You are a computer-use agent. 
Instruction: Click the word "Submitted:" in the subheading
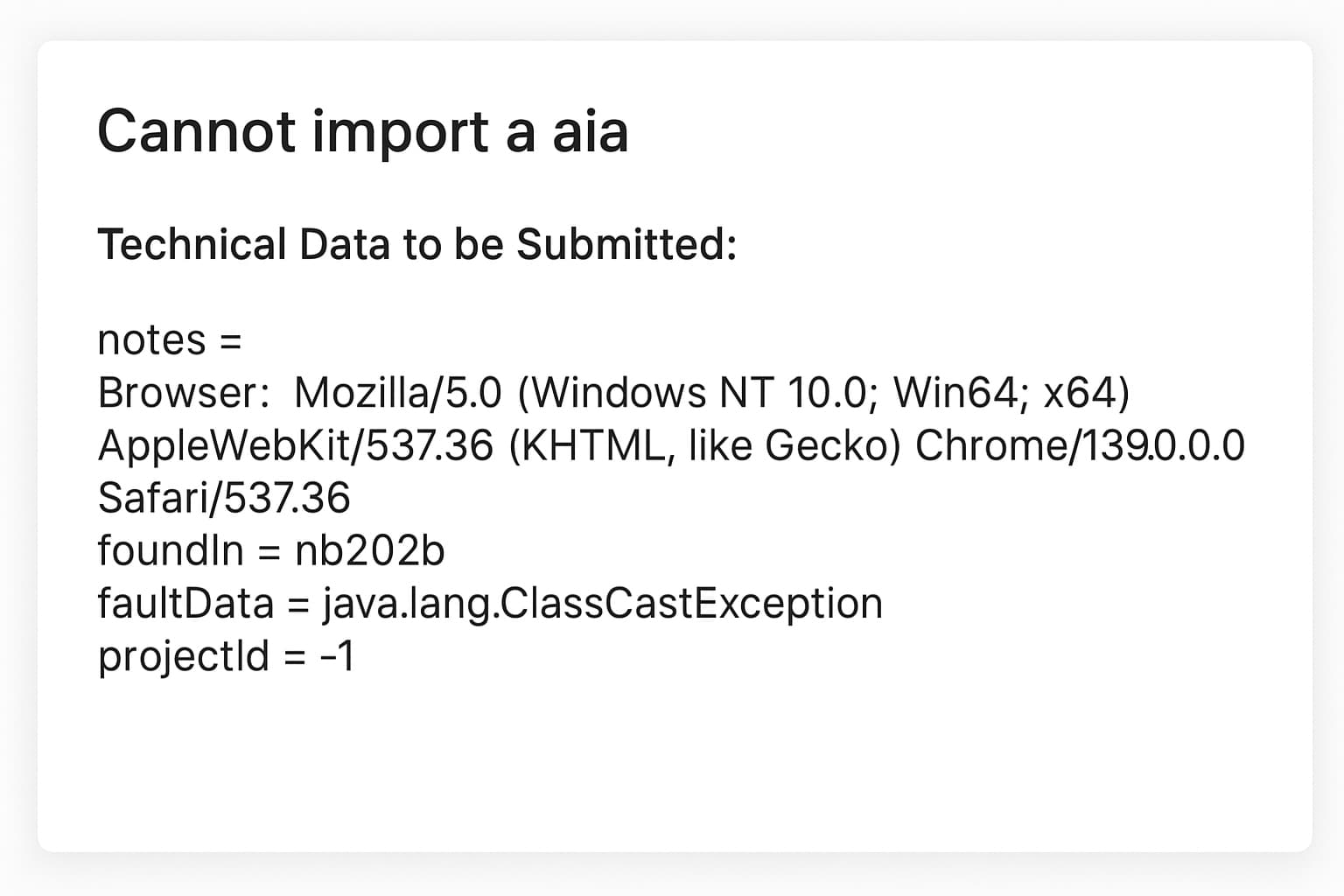626,244
